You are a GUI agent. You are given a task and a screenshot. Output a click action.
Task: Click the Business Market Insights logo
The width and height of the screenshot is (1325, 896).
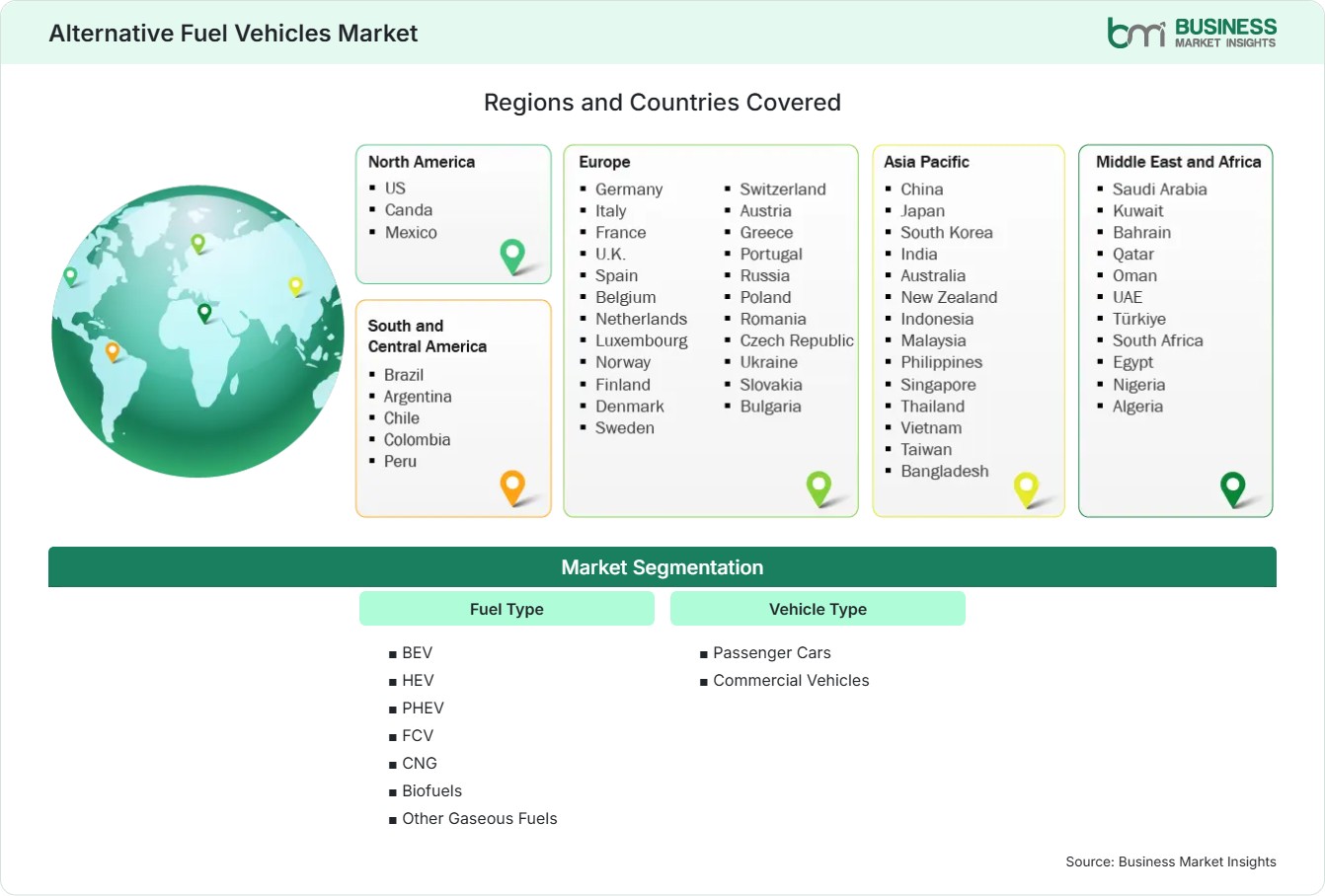point(1192,33)
